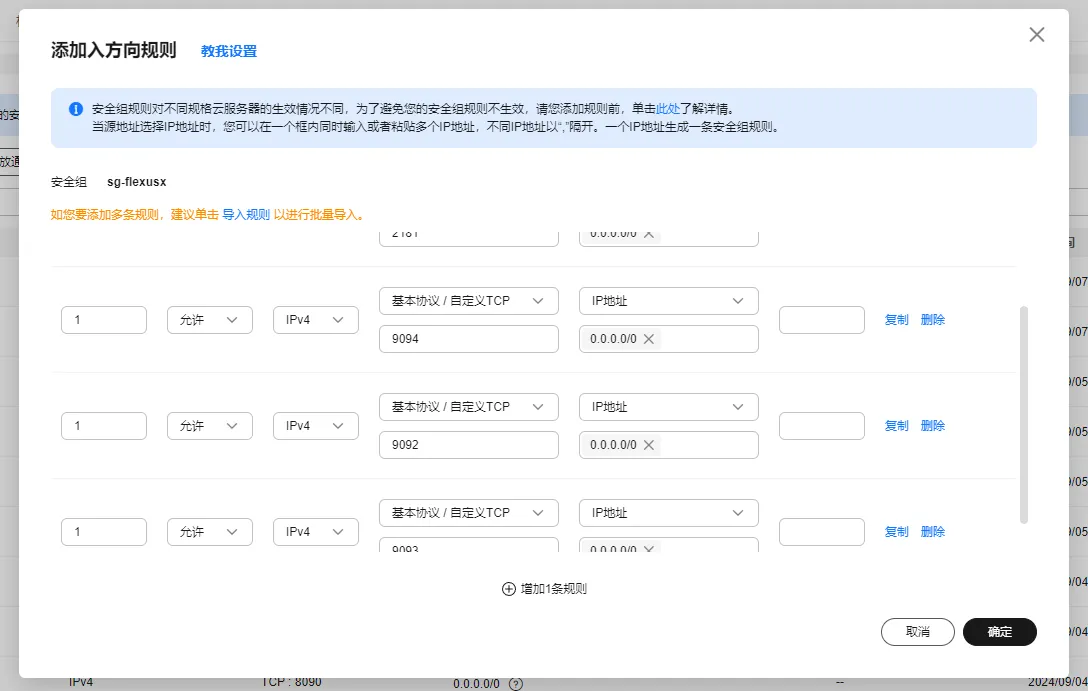Copy the port 9092 rule with 复制
This screenshot has width=1088, height=691.
(896, 426)
